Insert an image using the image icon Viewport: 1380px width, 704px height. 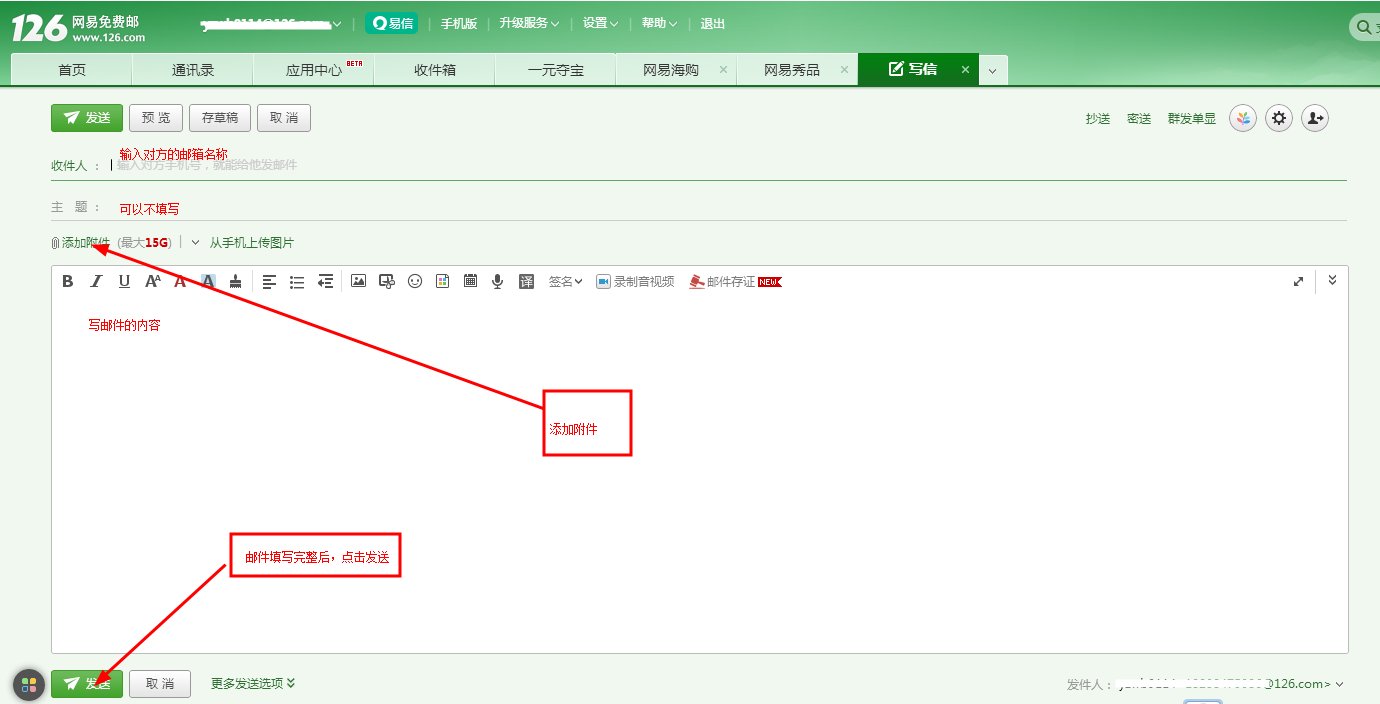[358, 281]
